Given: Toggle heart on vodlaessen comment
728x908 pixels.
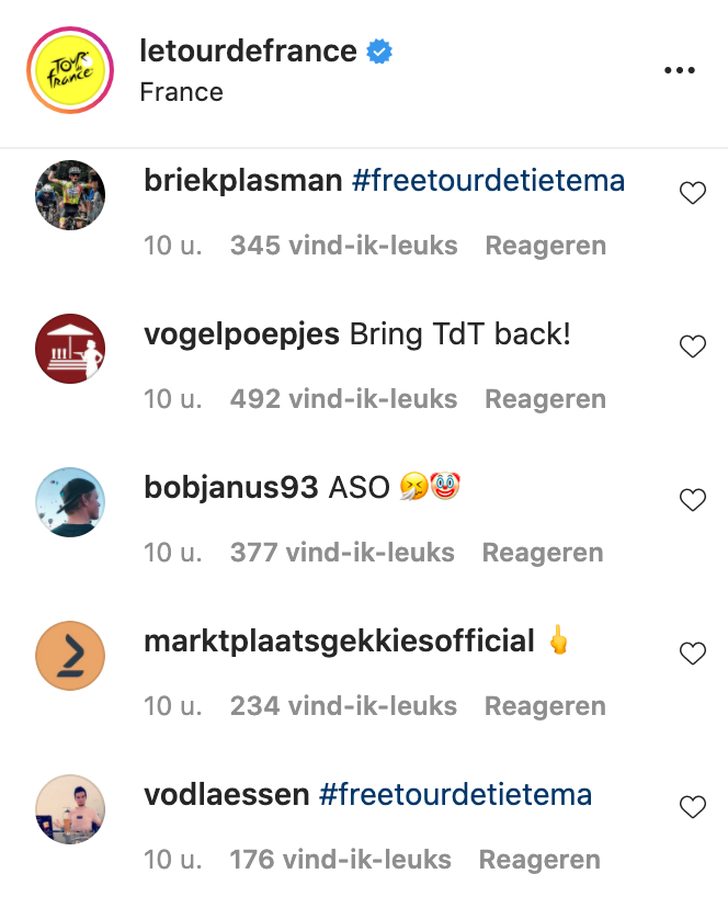Looking at the screenshot, I should click(x=693, y=807).
